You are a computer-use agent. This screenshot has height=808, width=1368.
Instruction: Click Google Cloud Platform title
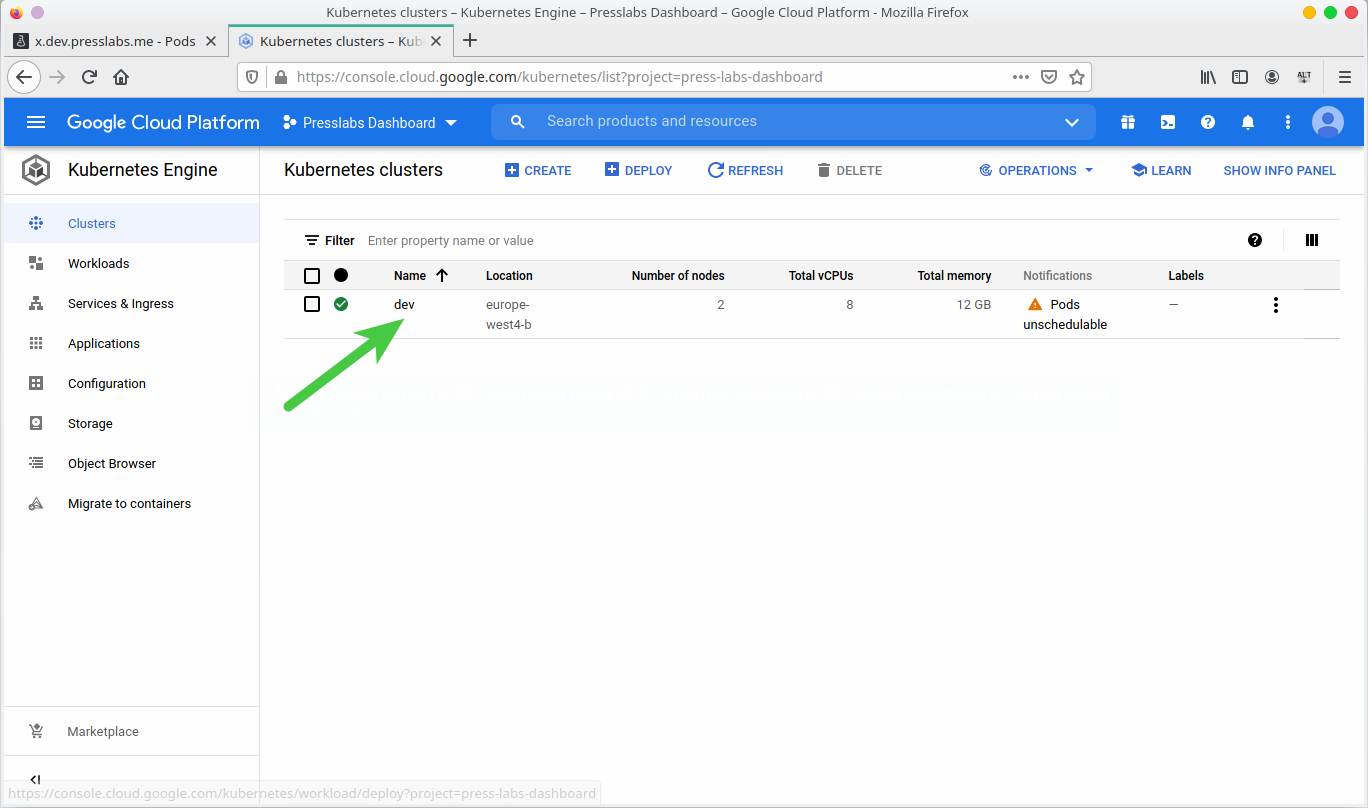pyautogui.click(x=163, y=122)
